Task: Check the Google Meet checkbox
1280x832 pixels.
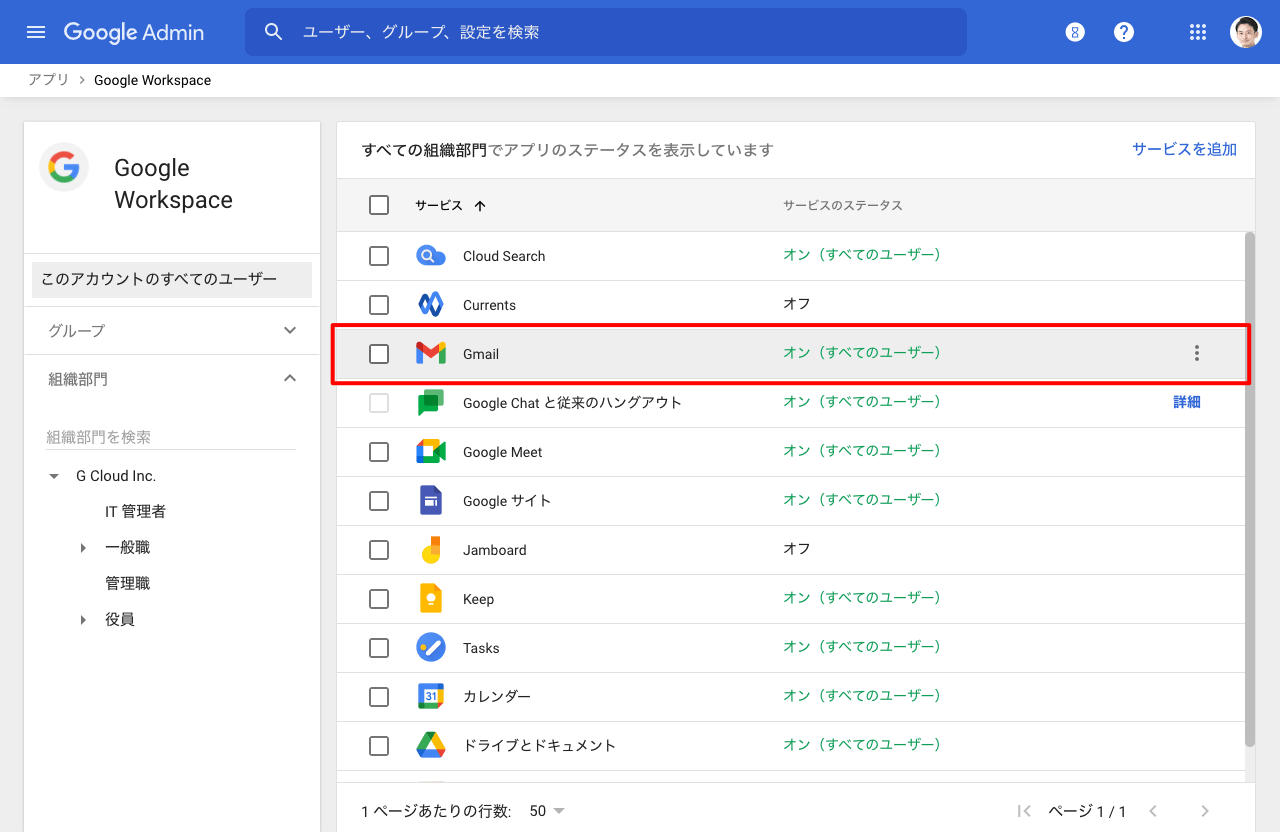Action: click(379, 452)
